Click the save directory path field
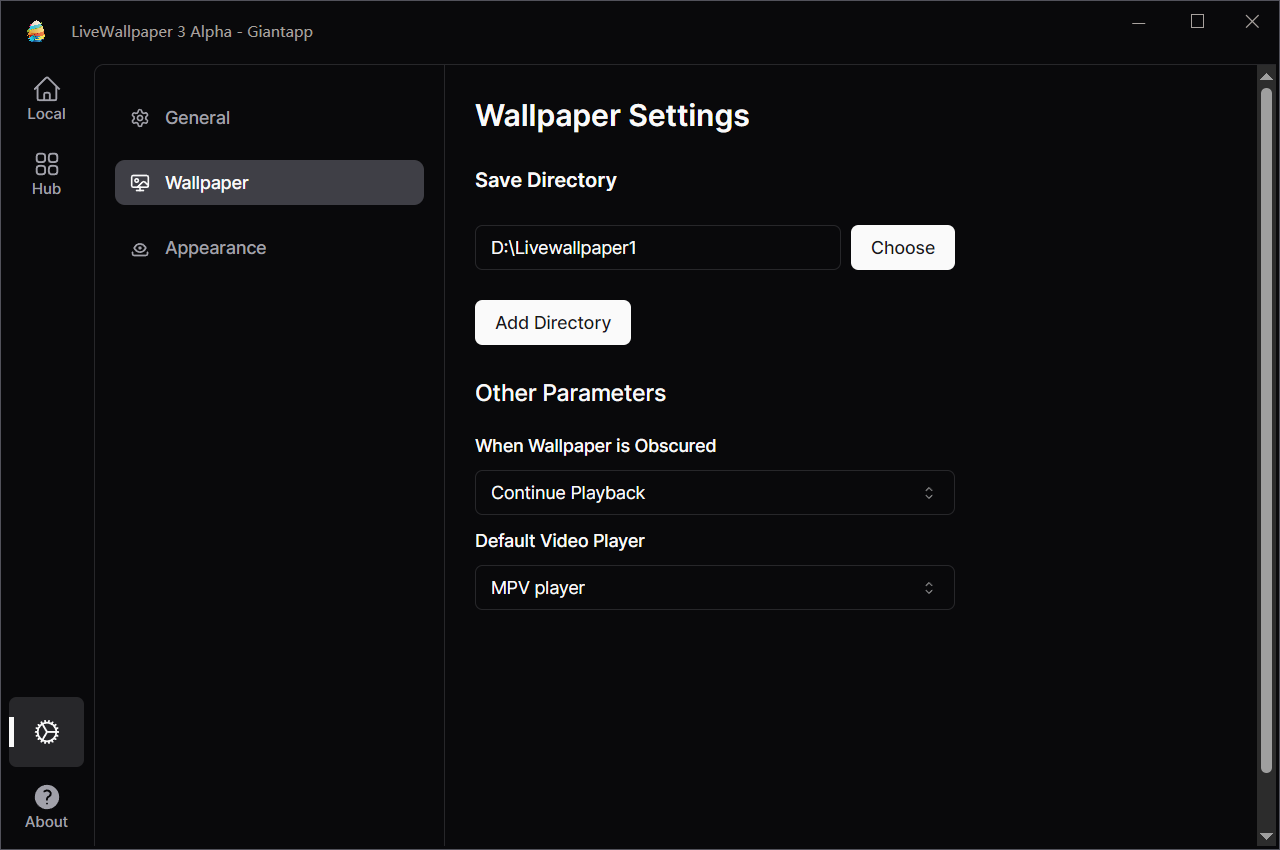1280x850 pixels. pos(657,248)
